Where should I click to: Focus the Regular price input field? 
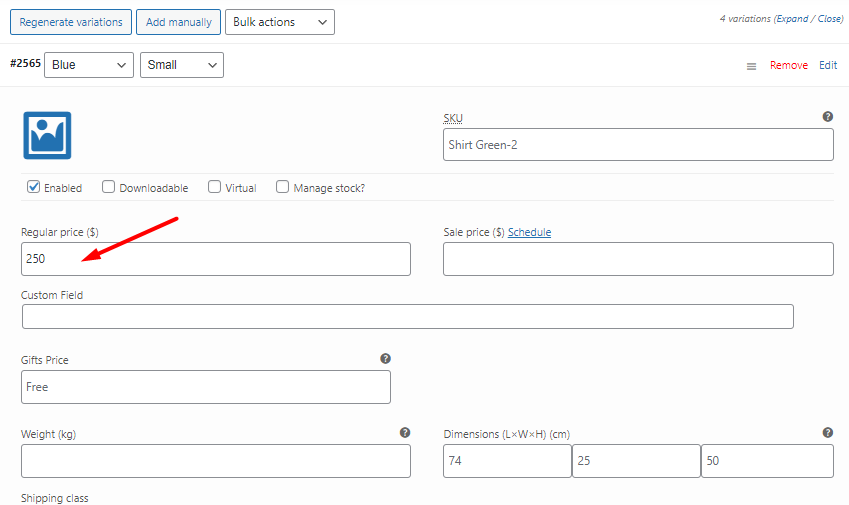pyautogui.click(x=216, y=259)
